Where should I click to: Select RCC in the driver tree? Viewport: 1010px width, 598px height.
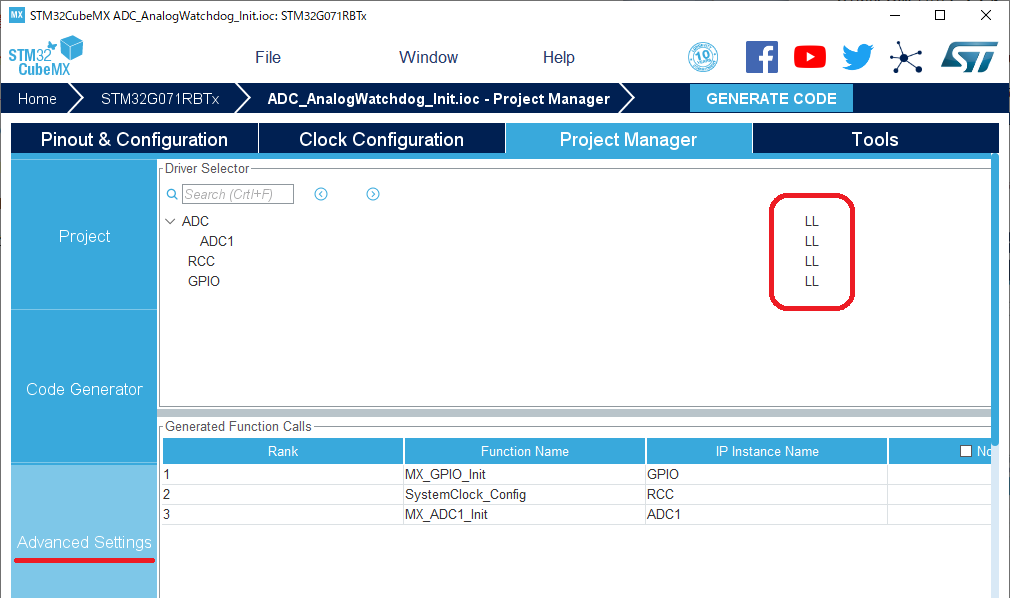pyautogui.click(x=202, y=261)
